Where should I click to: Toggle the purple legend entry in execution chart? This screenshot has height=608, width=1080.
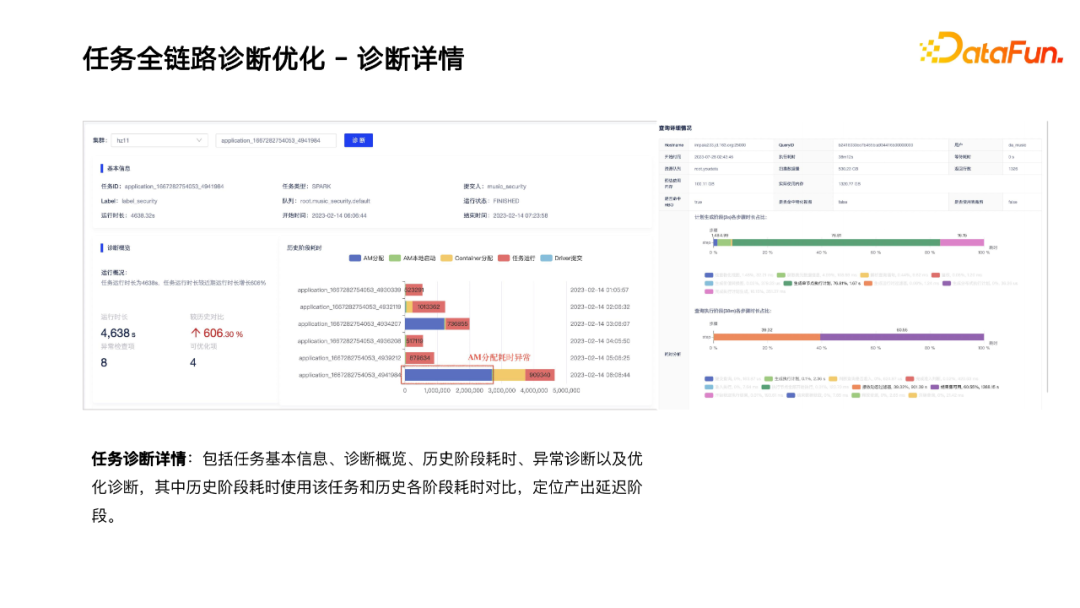point(937,386)
